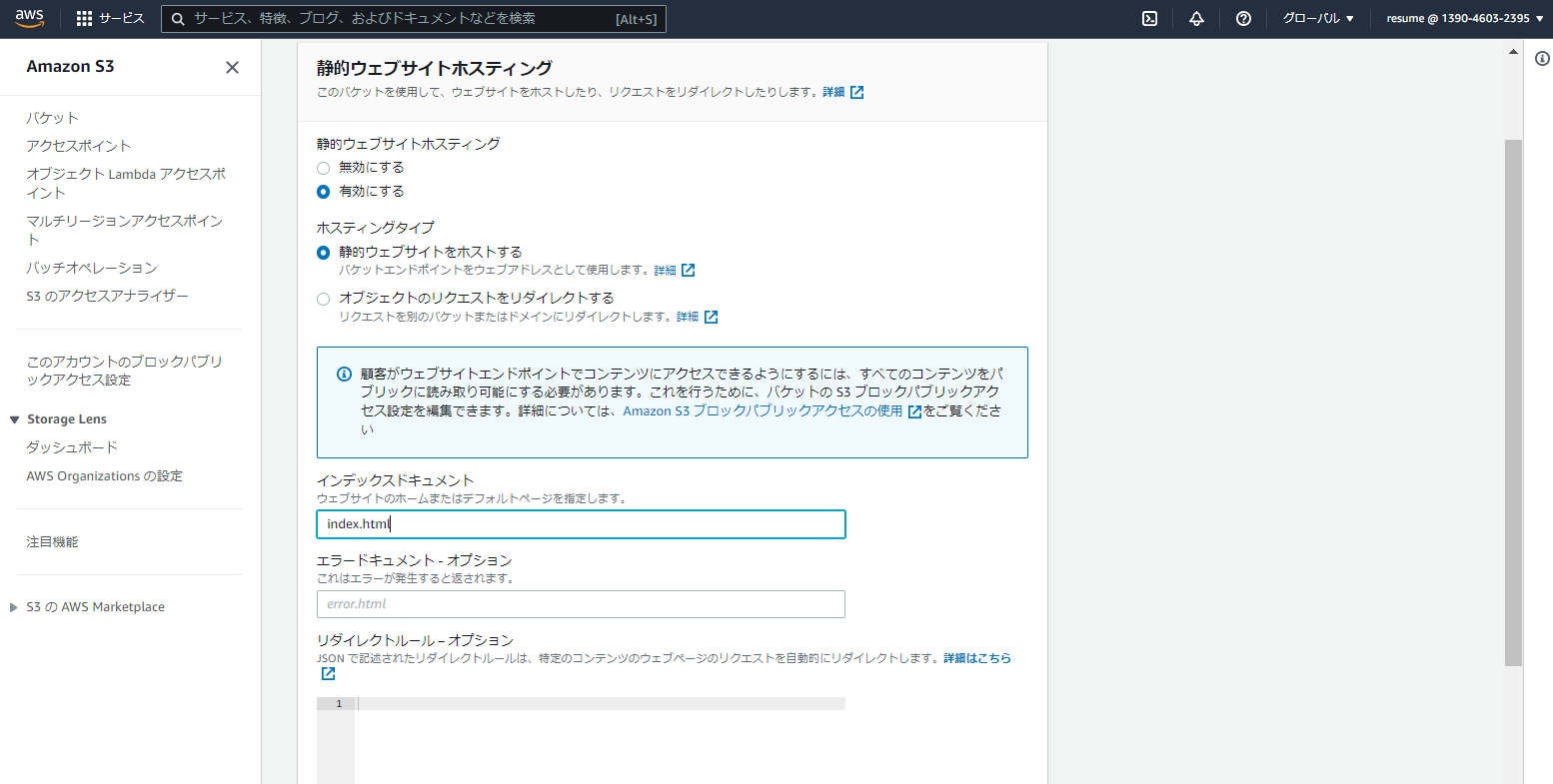Collapse the Storage Lens section

pos(14,419)
